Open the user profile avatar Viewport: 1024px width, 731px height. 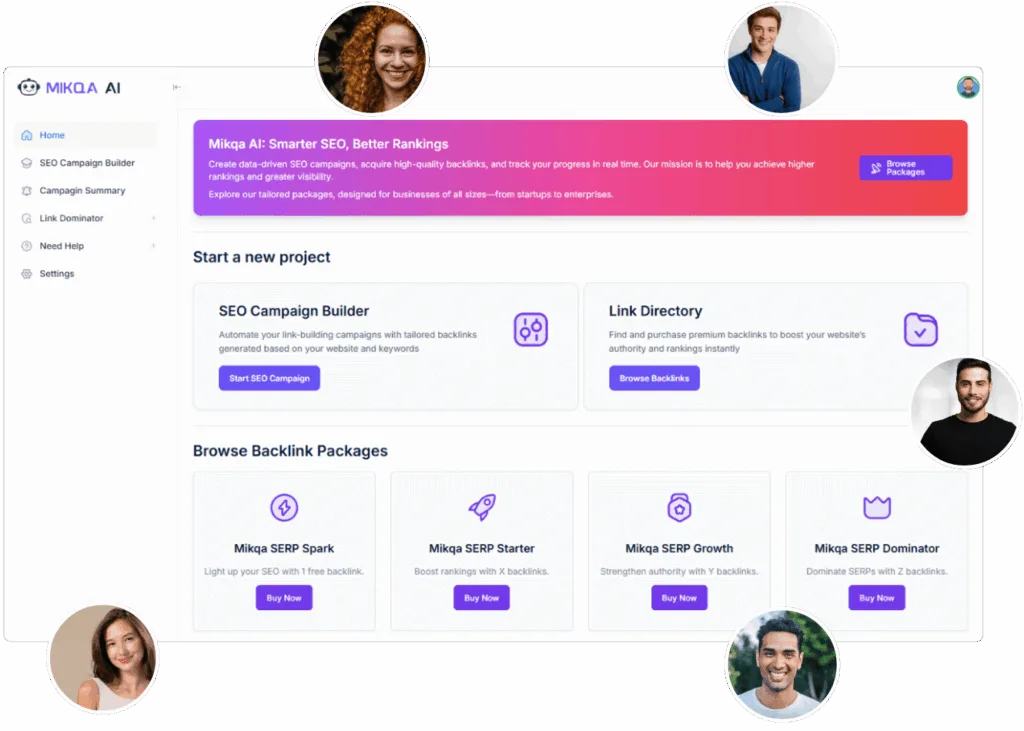click(968, 87)
